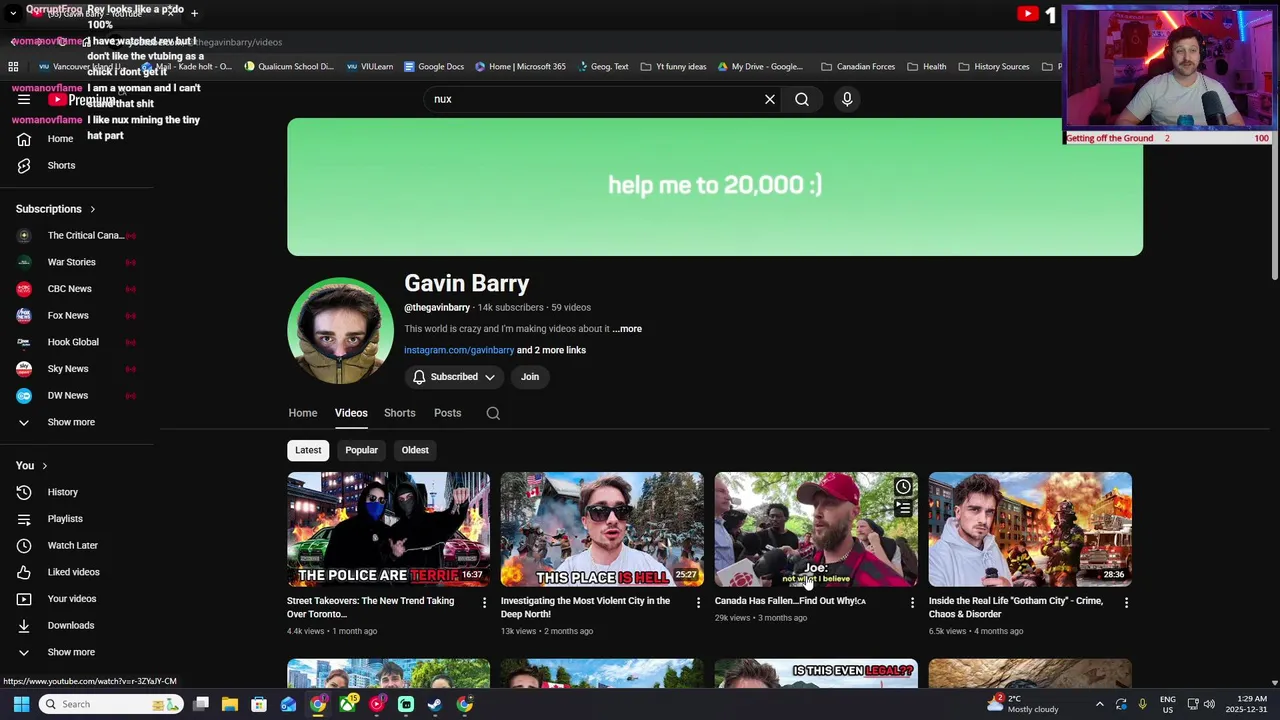Select the Popular filter chip
This screenshot has width=1280, height=720.
[x=361, y=450]
